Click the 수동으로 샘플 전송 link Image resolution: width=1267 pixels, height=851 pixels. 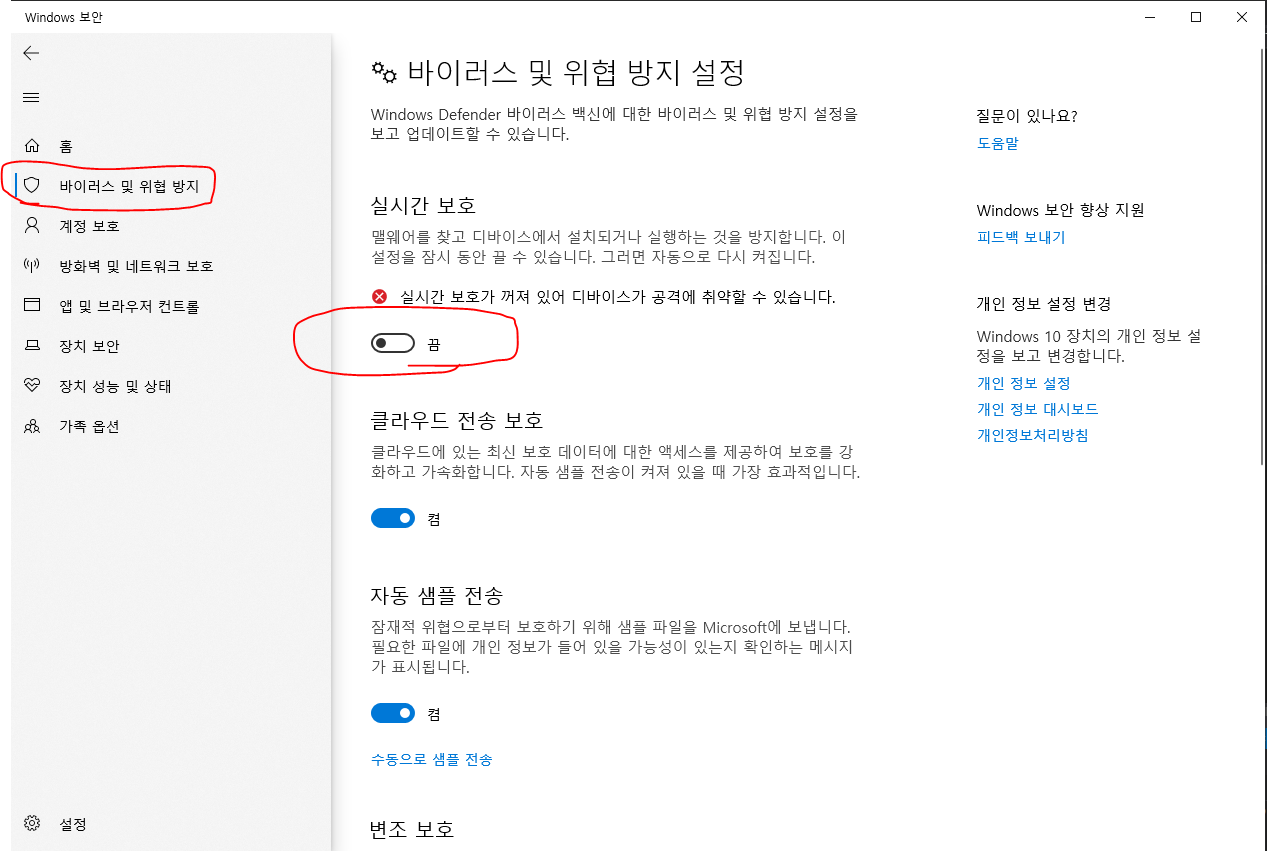tap(431, 759)
